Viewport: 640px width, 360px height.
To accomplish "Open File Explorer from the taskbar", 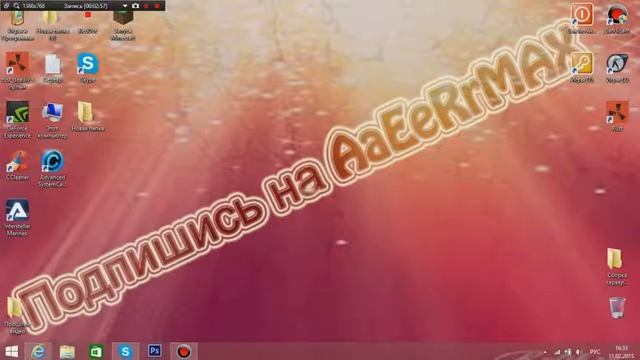I will pyautogui.click(x=67, y=351).
